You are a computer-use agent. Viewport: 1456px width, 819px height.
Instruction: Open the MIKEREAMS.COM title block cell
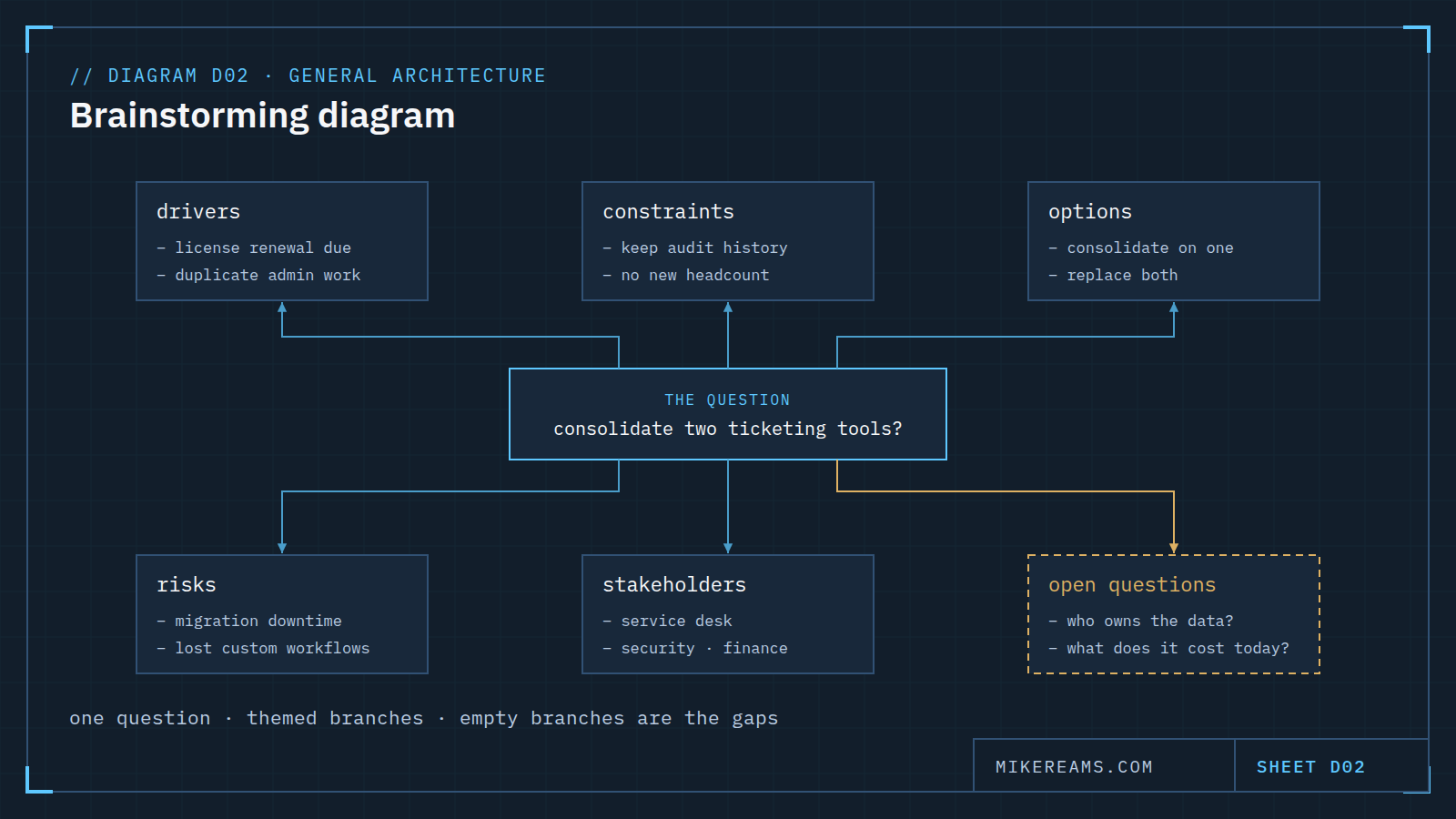coord(1104,765)
